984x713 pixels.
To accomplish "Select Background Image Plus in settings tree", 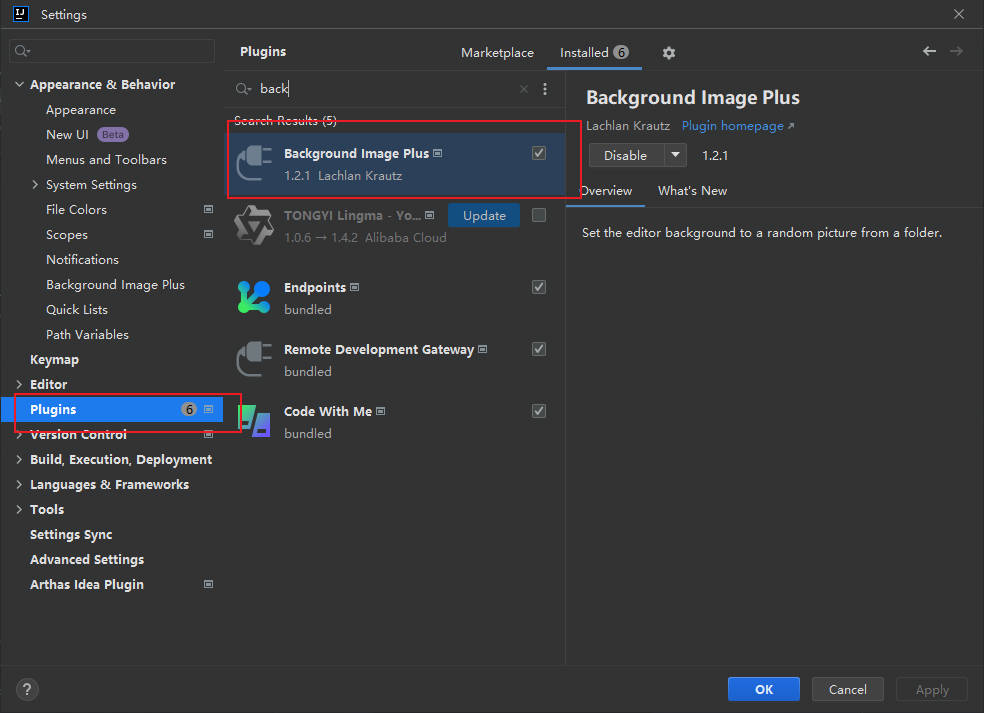I will [x=115, y=284].
